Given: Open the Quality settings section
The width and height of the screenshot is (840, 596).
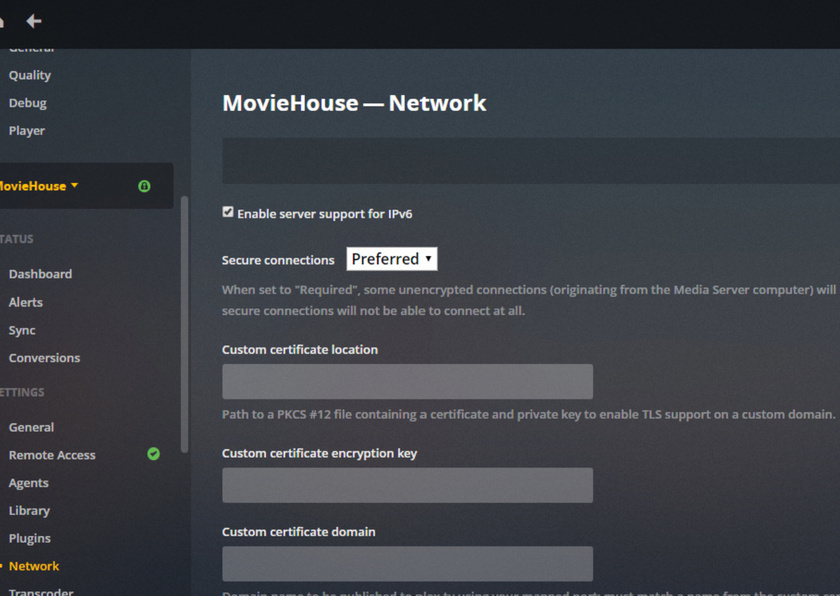Looking at the screenshot, I should click(29, 75).
